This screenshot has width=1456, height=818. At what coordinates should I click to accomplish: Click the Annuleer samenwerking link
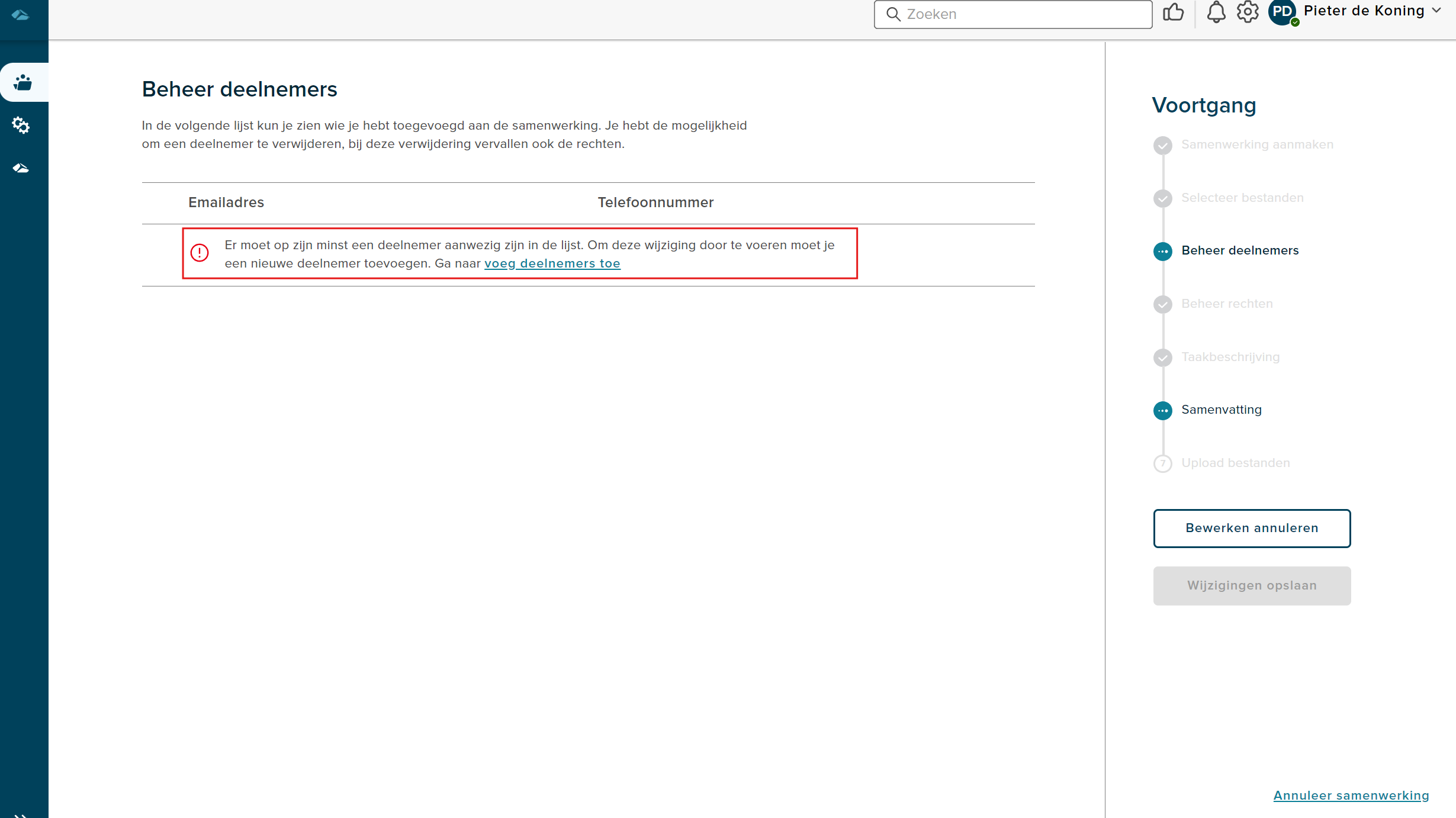[x=1351, y=796]
